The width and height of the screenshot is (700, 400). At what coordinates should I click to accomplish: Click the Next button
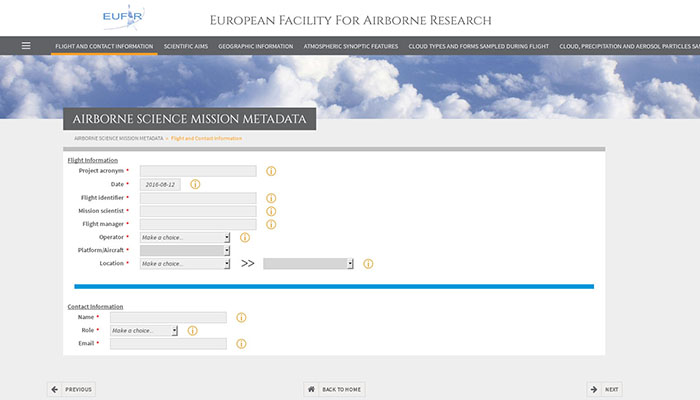point(606,389)
